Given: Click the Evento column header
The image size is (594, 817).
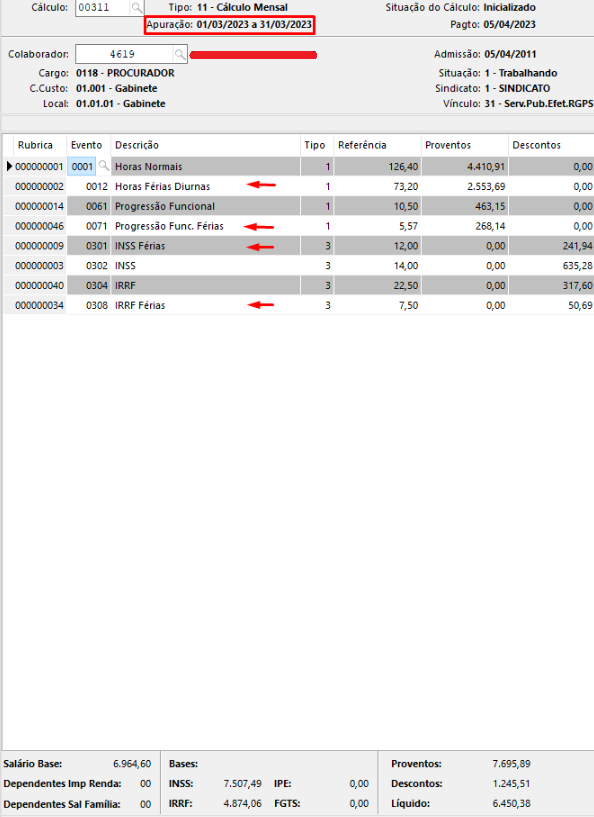Looking at the screenshot, I should [86, 145].
